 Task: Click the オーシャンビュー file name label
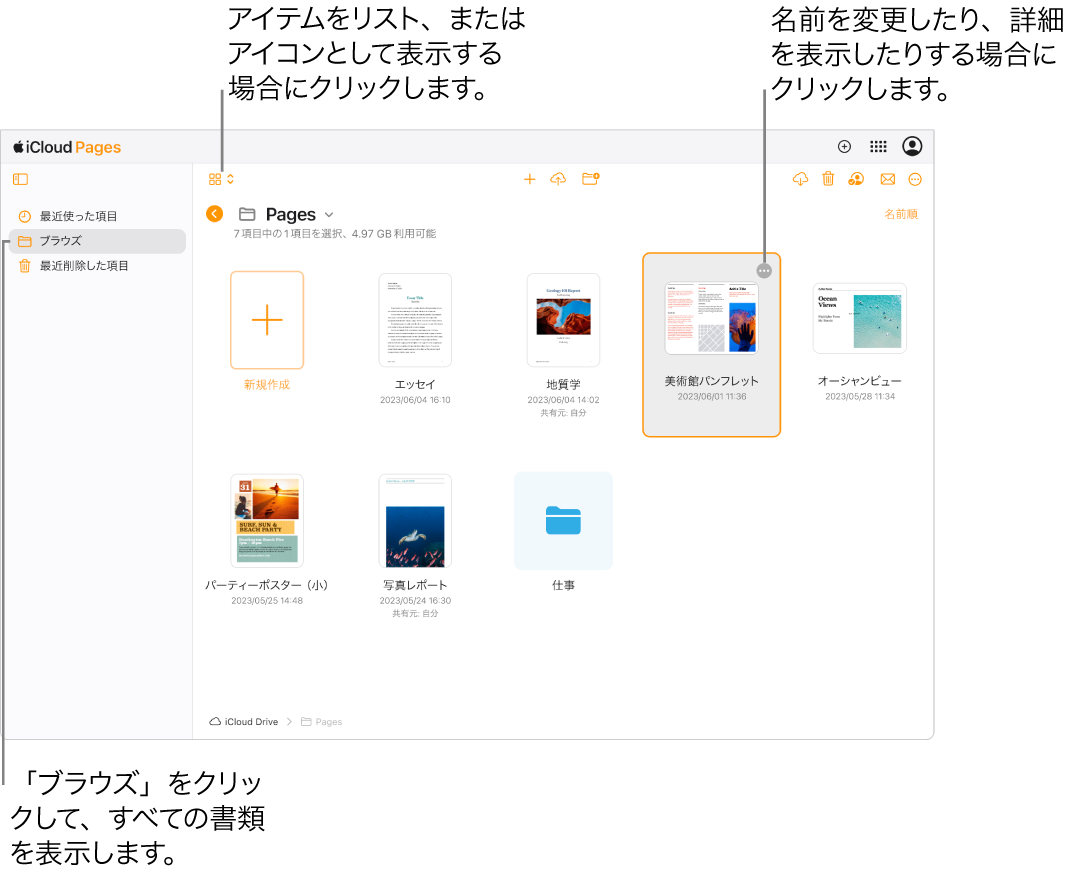[859, 381]
